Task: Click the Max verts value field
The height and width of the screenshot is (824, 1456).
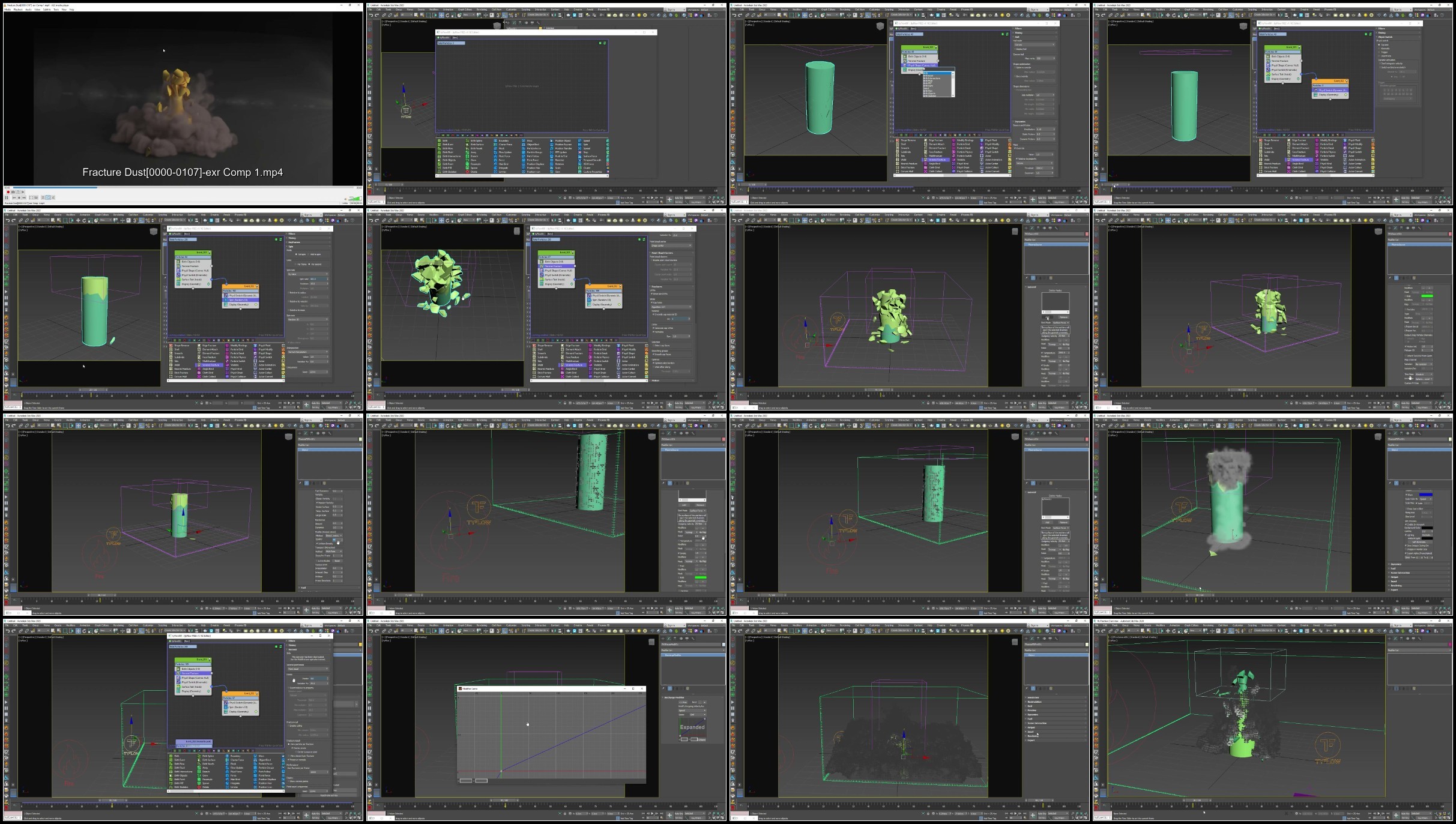Action: pos(1045,58)
